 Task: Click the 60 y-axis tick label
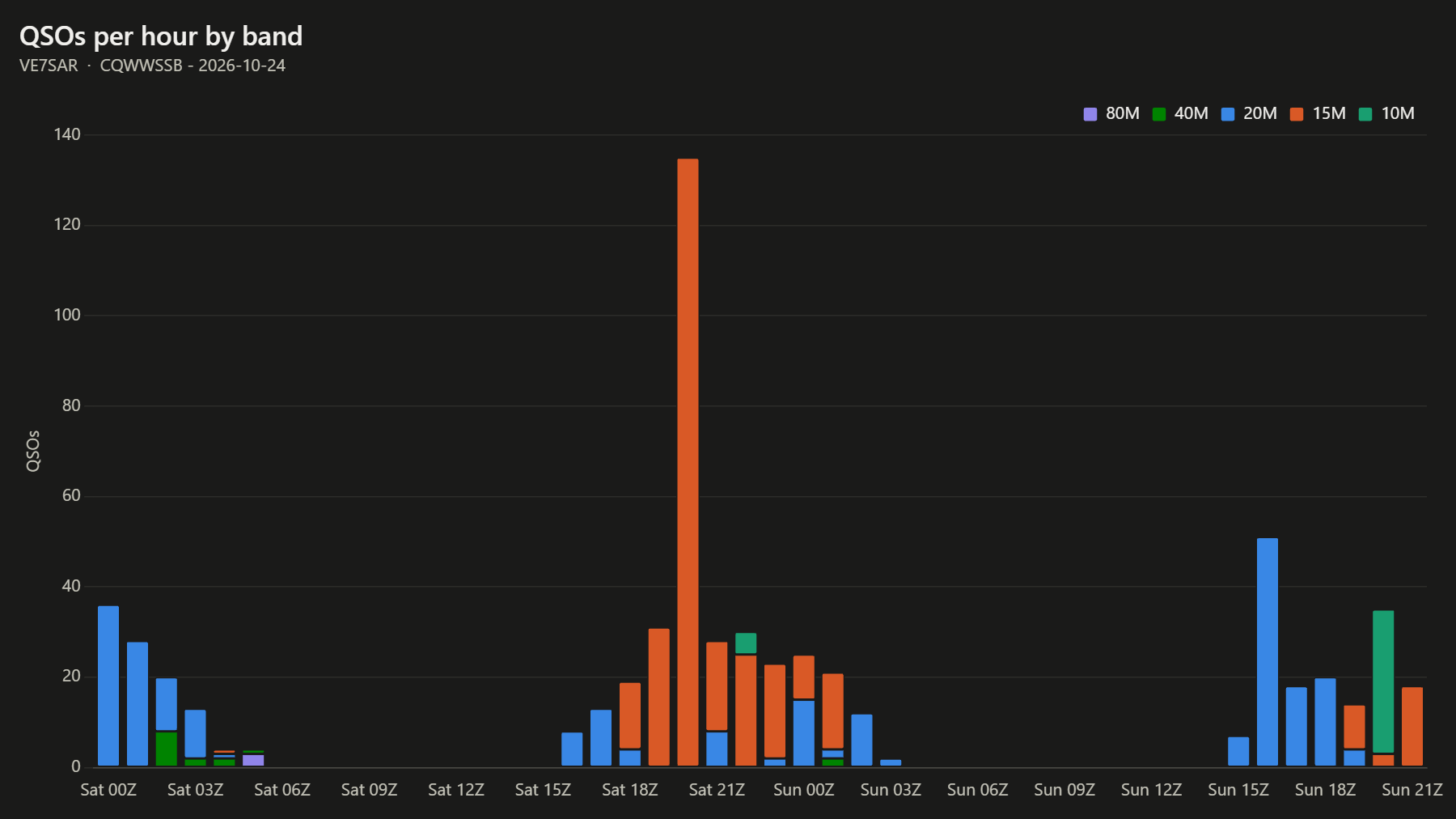pos(71,495)
